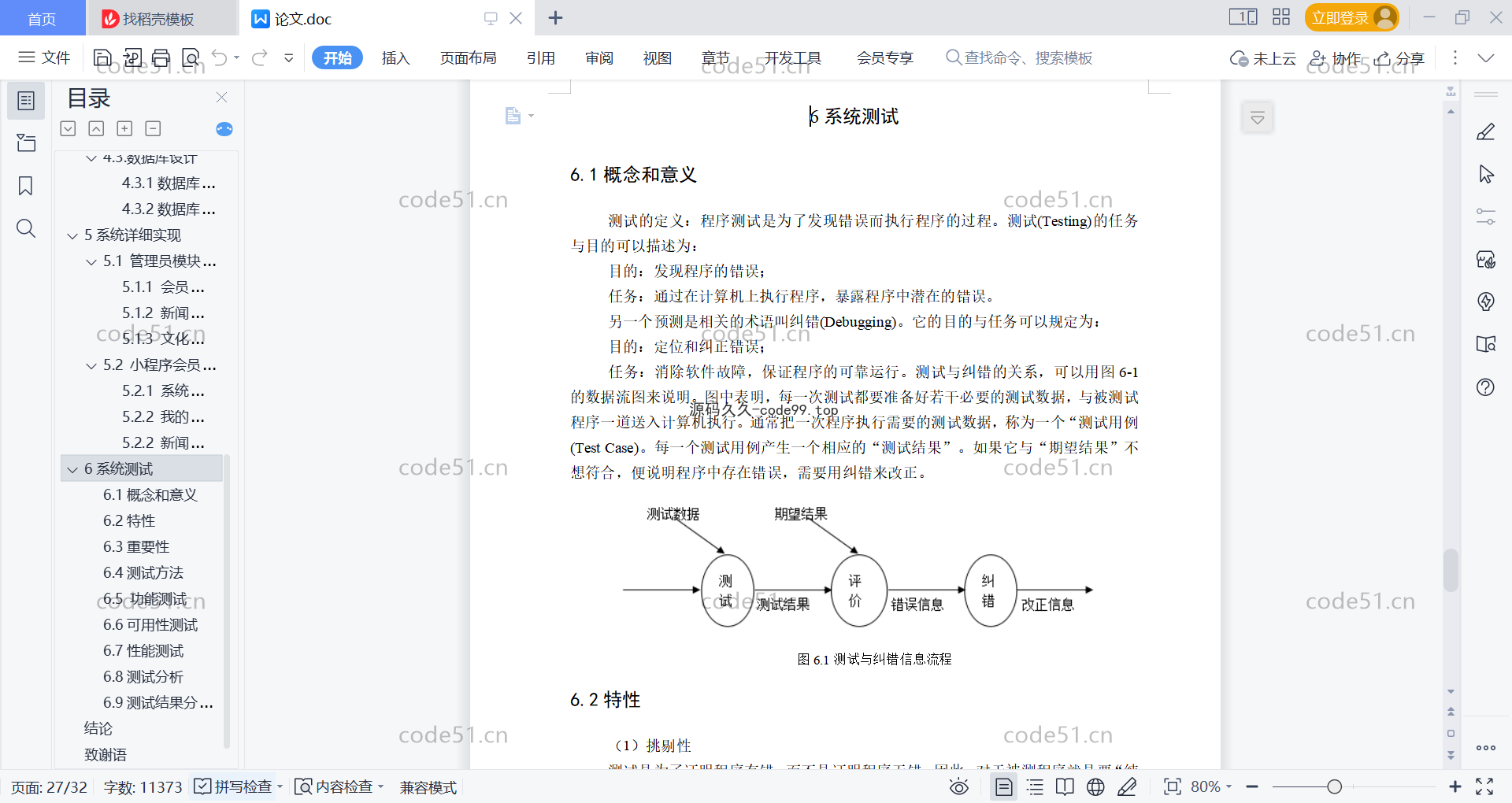Open the quick toolbar customize dropdown arrow
Viewport: 1512px width, 803px height.
(x=289, y=57)
